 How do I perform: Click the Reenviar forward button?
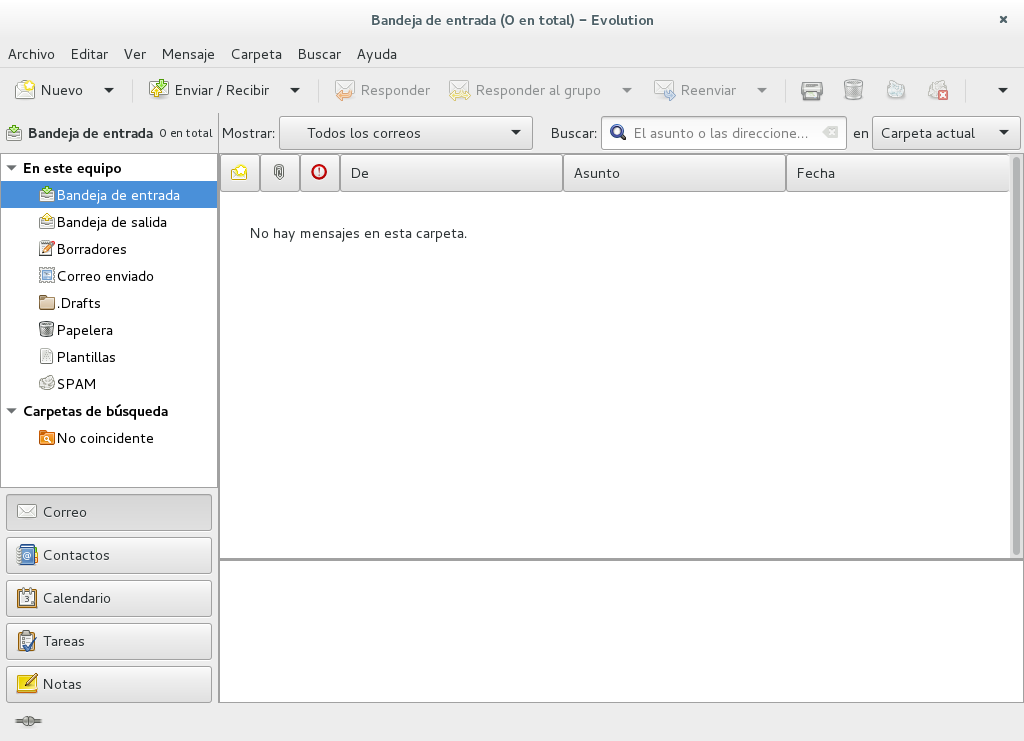coord(695,90)
